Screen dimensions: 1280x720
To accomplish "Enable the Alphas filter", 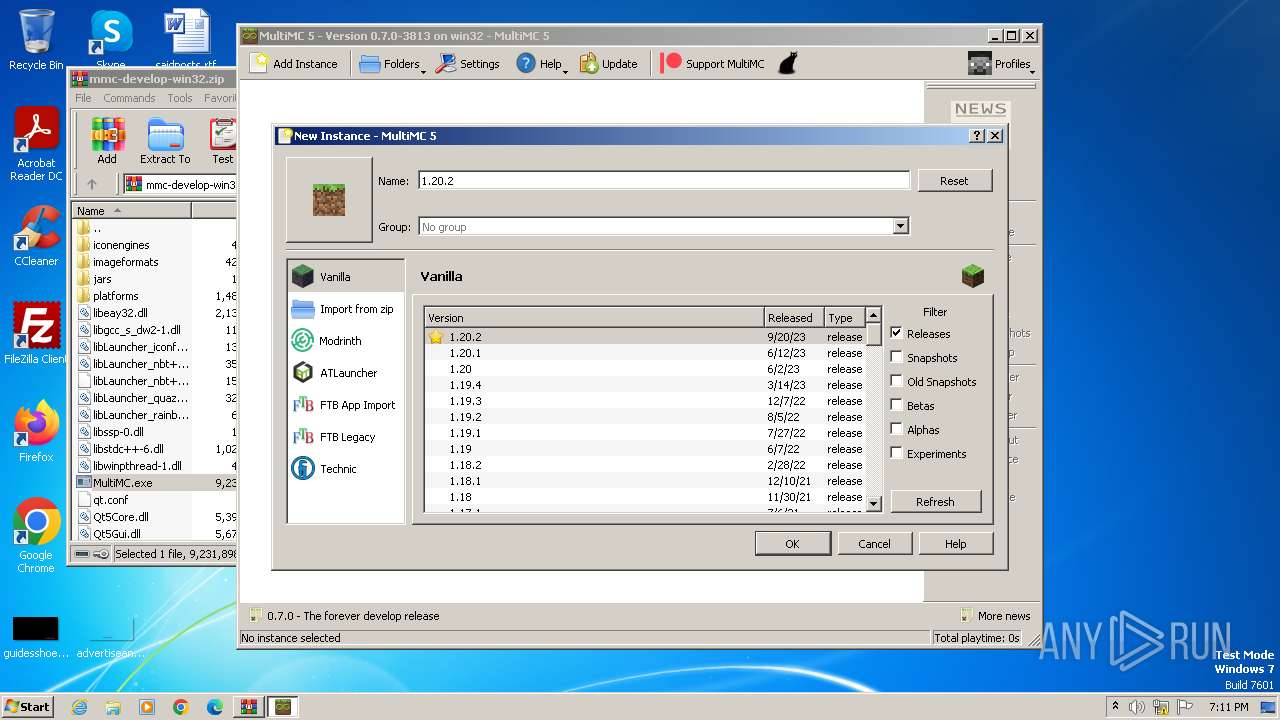I will 897,429.
